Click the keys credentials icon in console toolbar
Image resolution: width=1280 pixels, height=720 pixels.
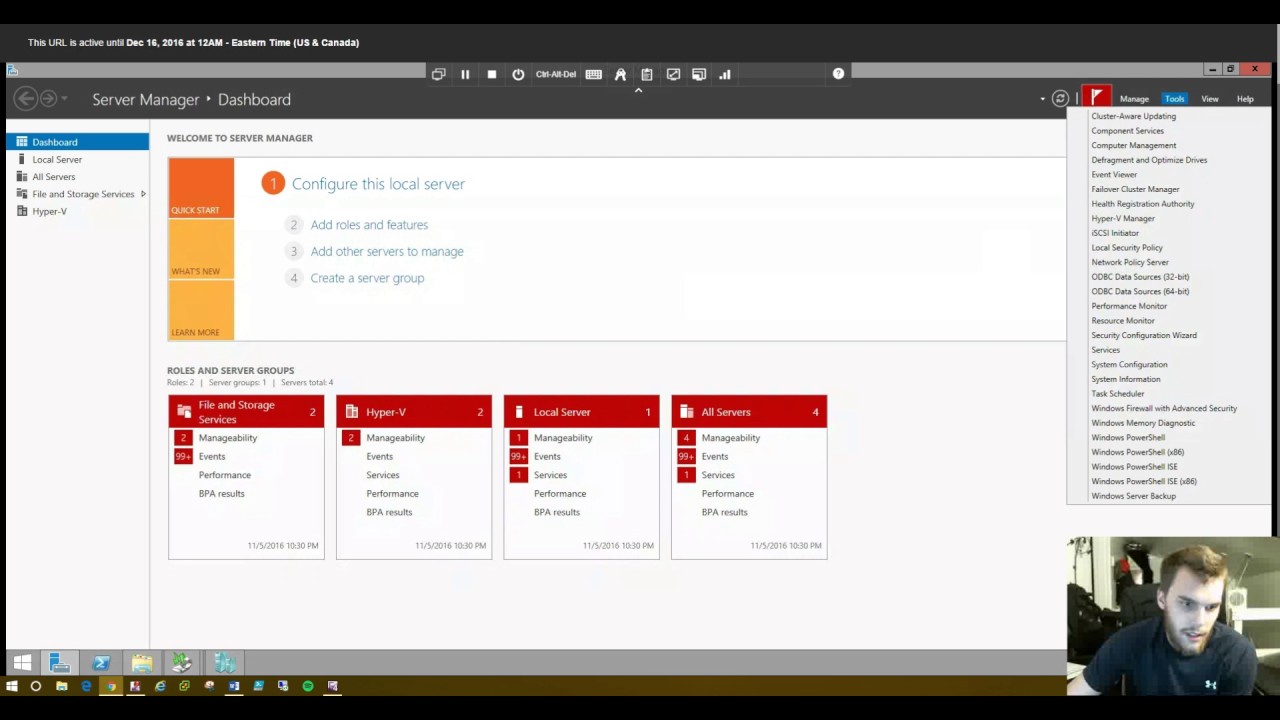point(620,74)
